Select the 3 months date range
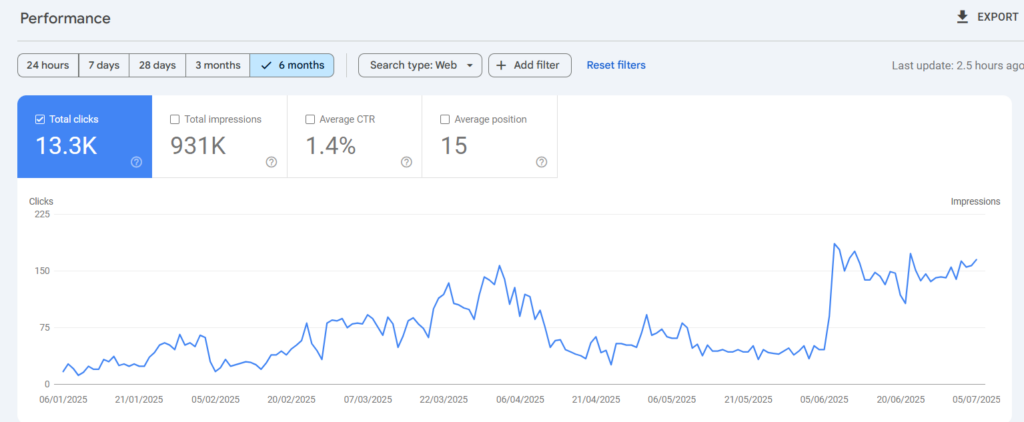The image size is (1024, 422). [217, 65]
